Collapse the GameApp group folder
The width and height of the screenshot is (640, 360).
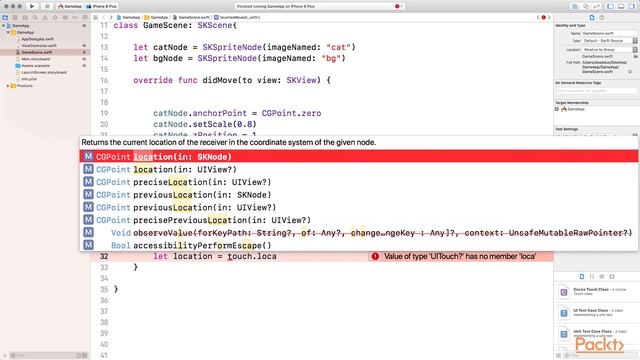tap(8, 32)
